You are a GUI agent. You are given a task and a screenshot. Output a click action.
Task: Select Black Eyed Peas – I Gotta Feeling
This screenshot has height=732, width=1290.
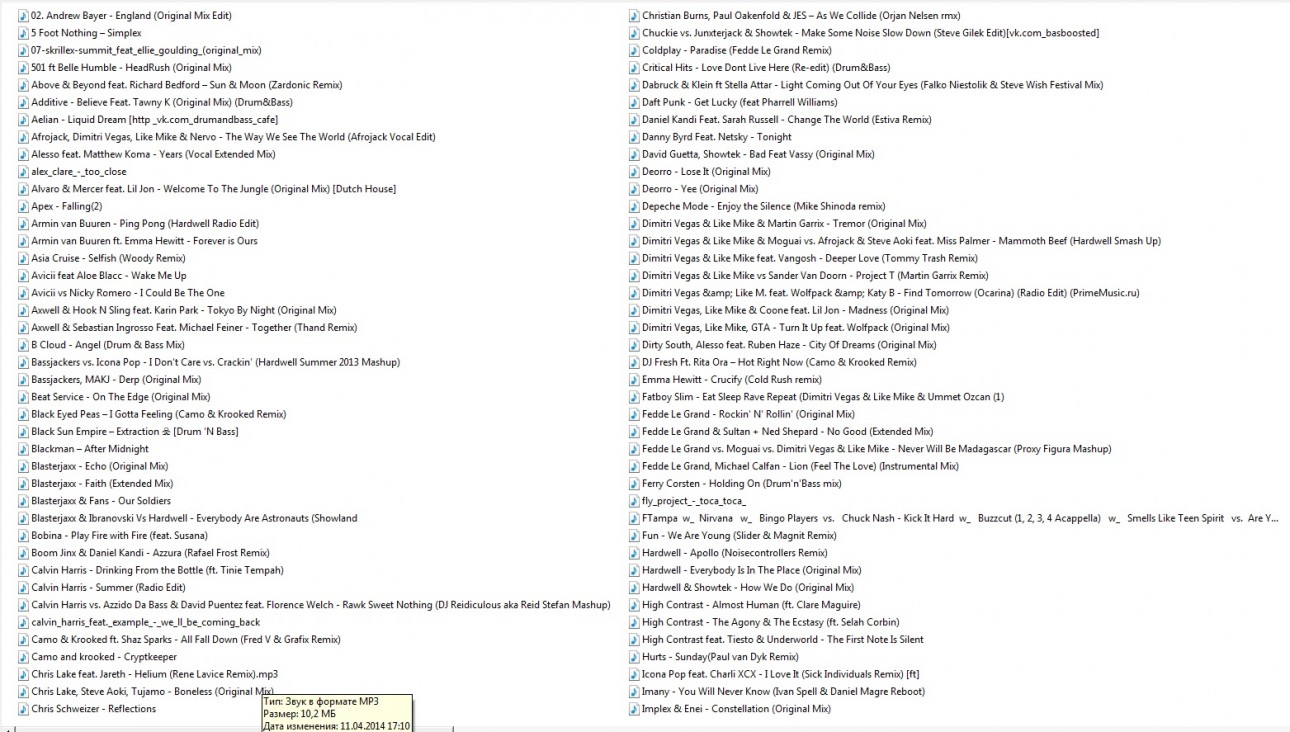coord(158,414)
